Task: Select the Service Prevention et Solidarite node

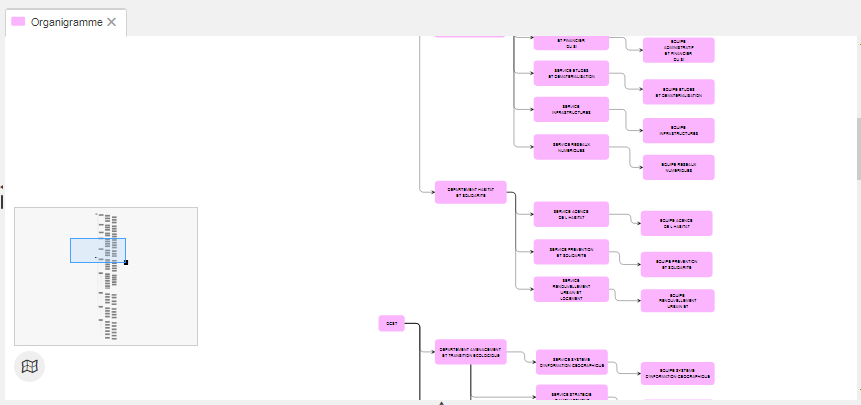Action: pos(571,252)
